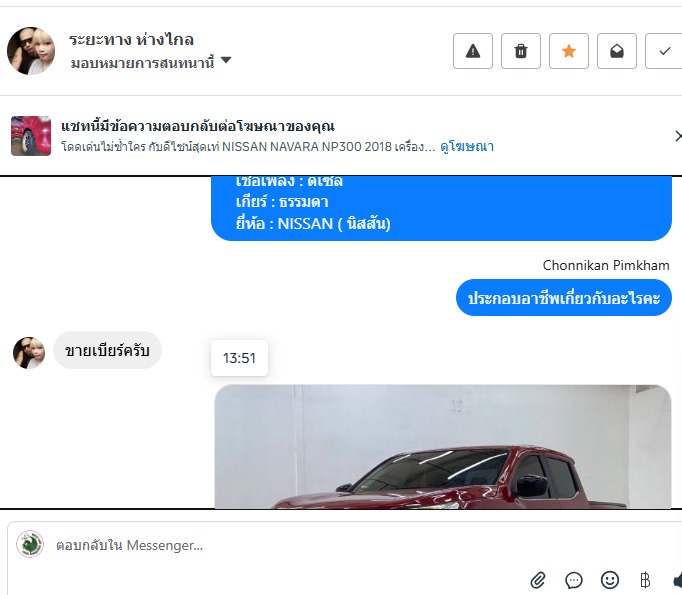Screen dimensions: 682x595
Task: Send a thumbs-up like
Action: pyautogui.click(x=677, y=580)
